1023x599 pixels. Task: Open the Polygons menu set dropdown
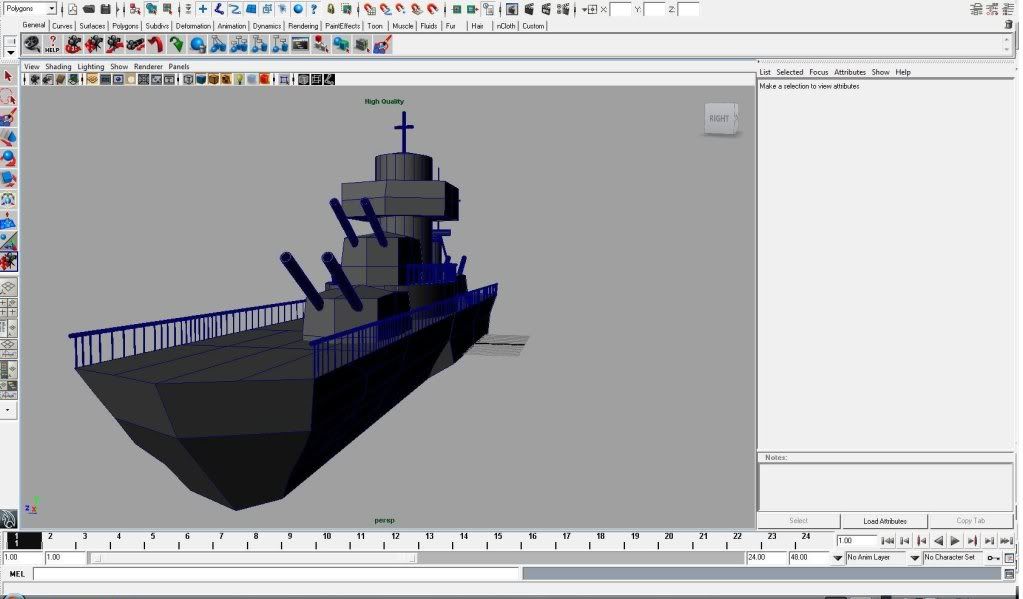tap(29, 8)
